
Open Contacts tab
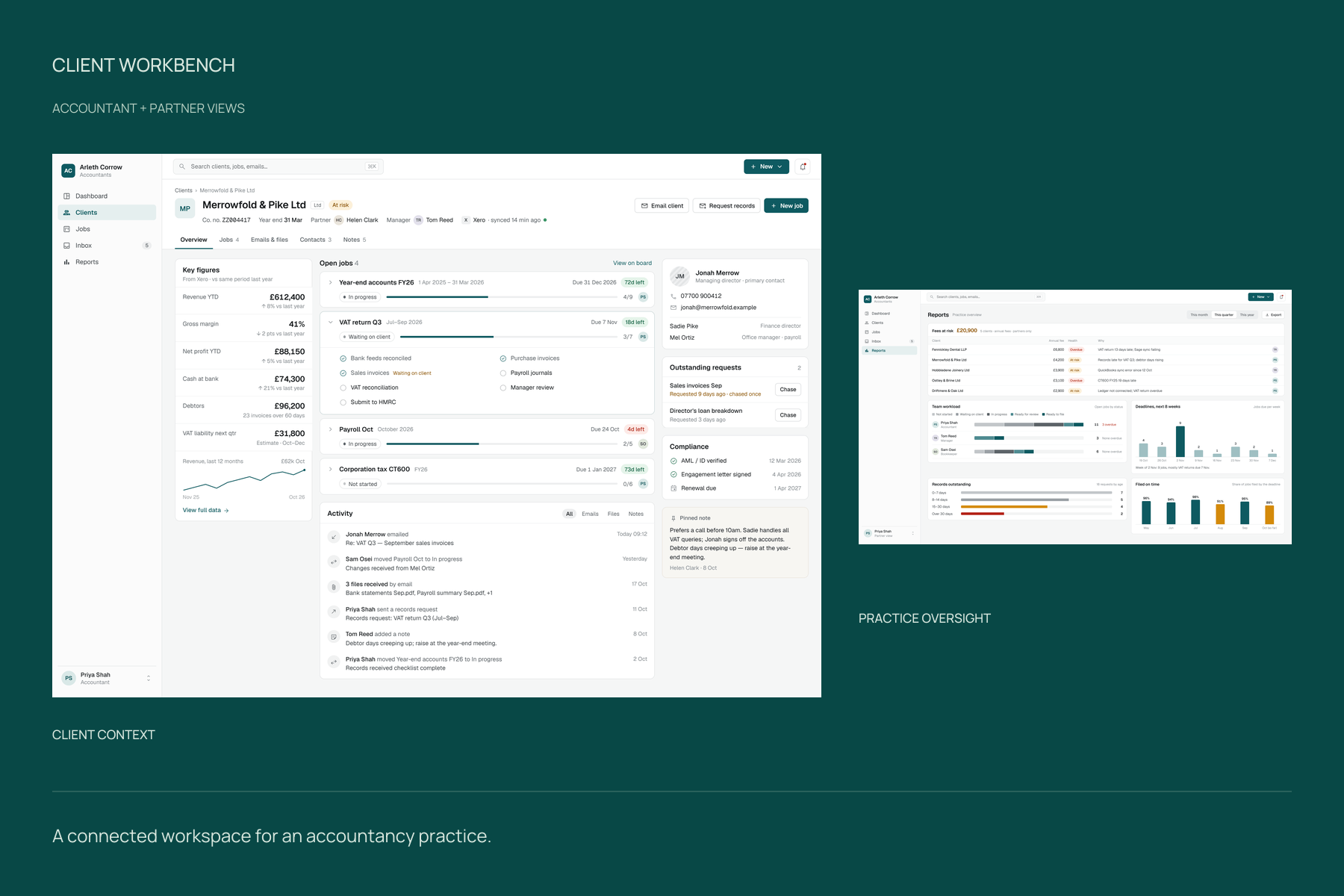click(x=315, y=240)
